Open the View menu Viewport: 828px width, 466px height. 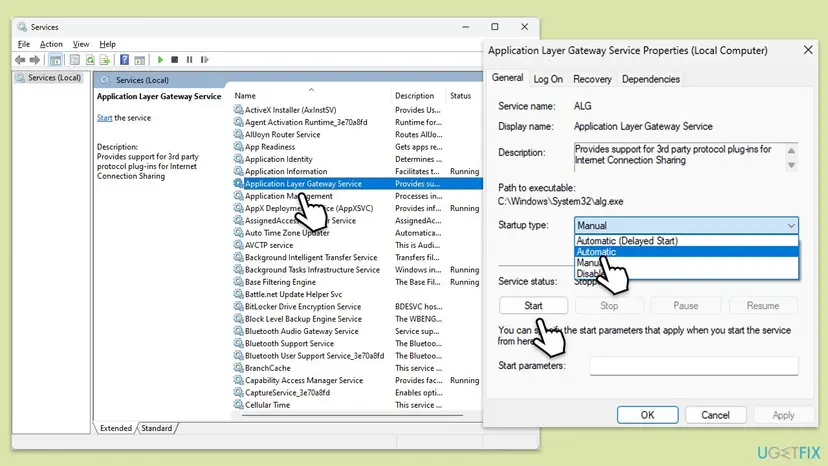tap(81, 44)
